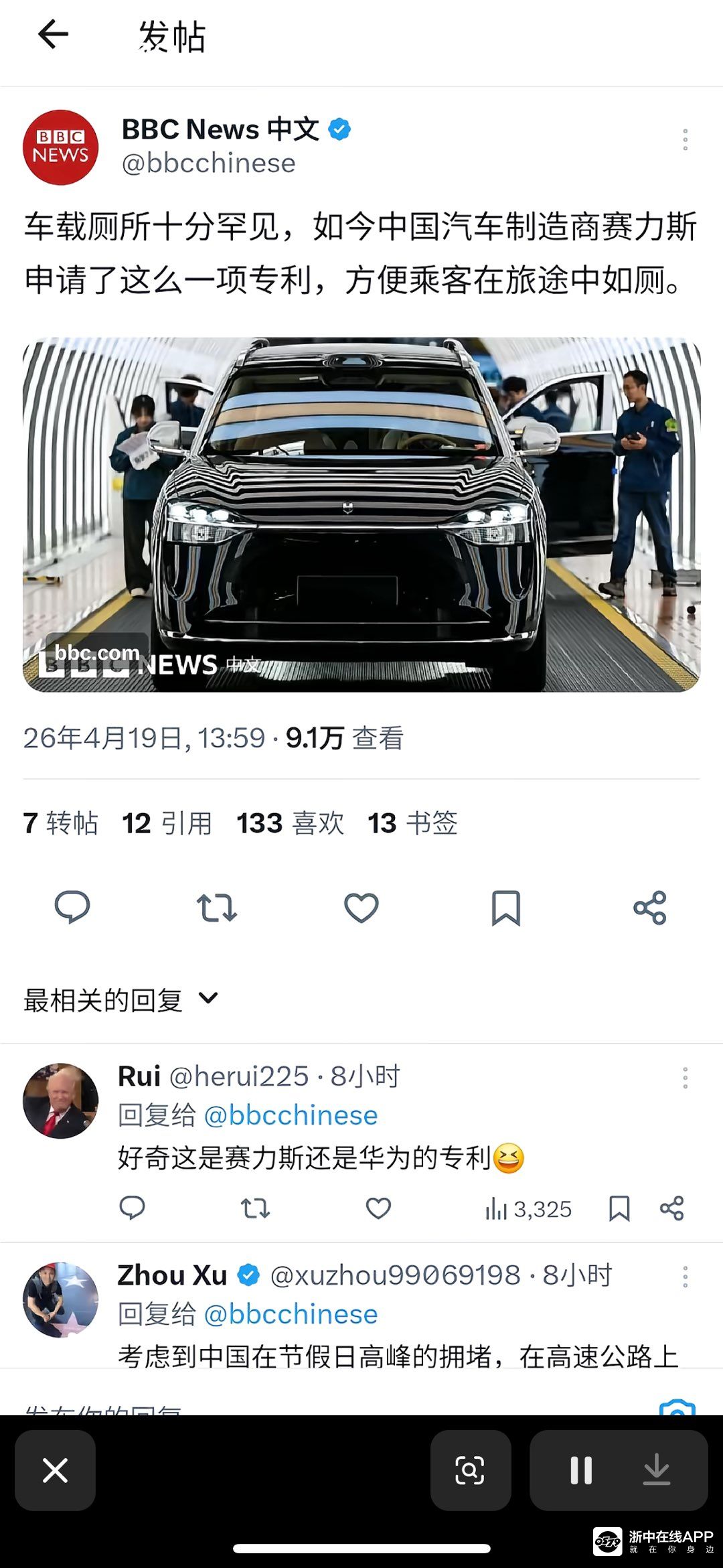This screenshot has width=723, height=1568.
Task: Open options menu for Rui's reply
Action: point(685,1077)
